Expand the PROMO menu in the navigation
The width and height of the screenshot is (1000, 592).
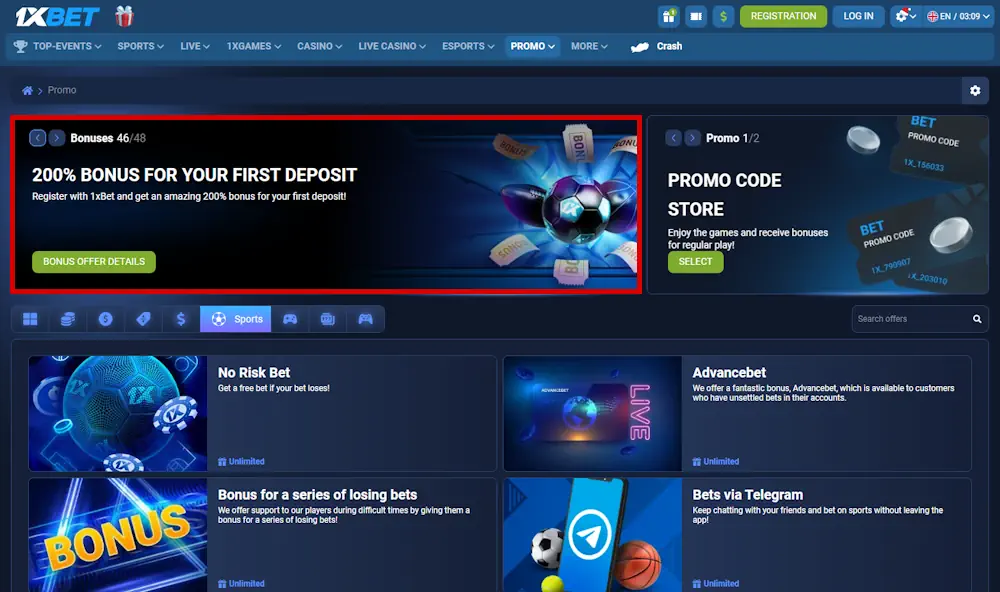(x=532, y=45)
